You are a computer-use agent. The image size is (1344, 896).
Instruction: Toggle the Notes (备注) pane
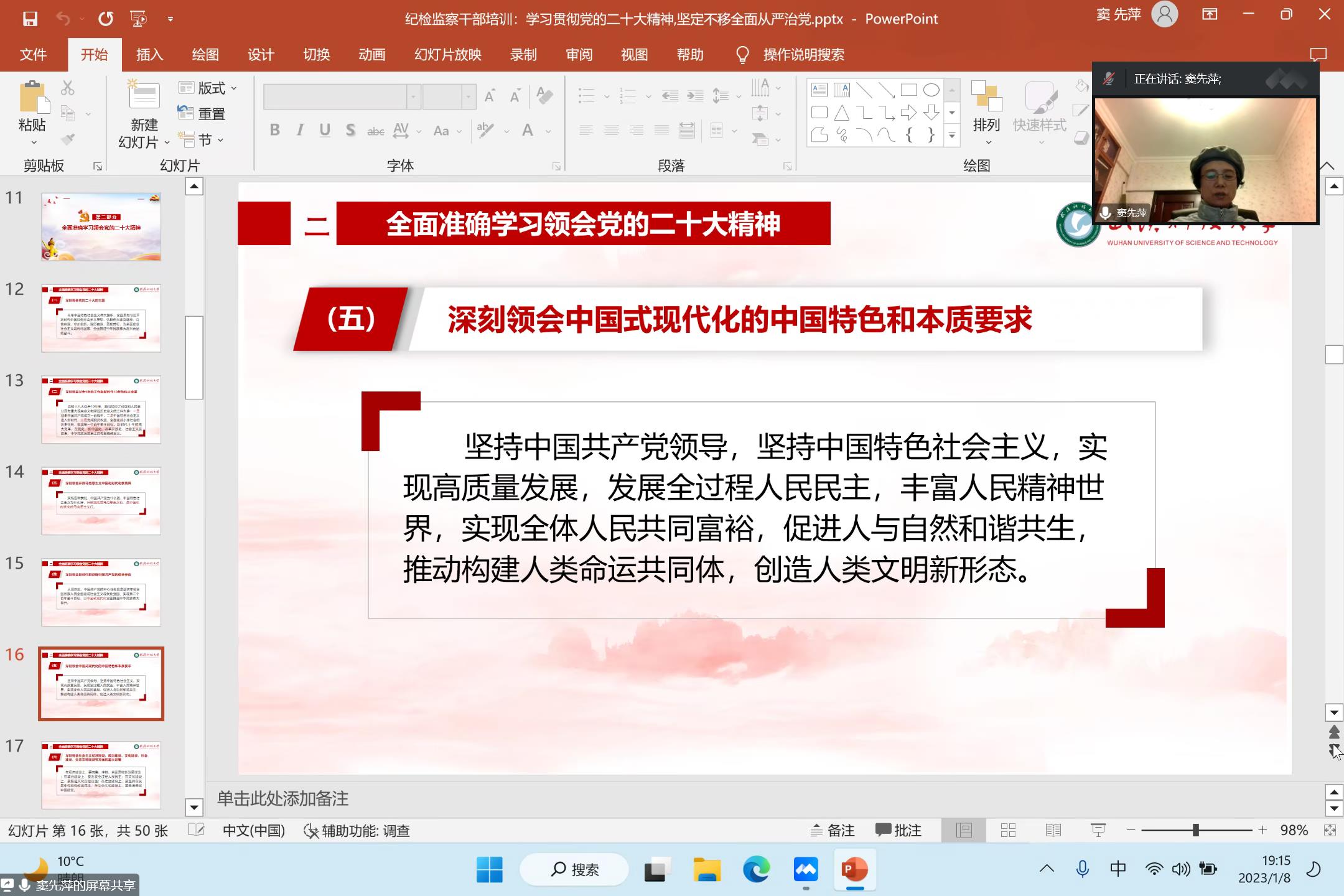pos(833,830)
